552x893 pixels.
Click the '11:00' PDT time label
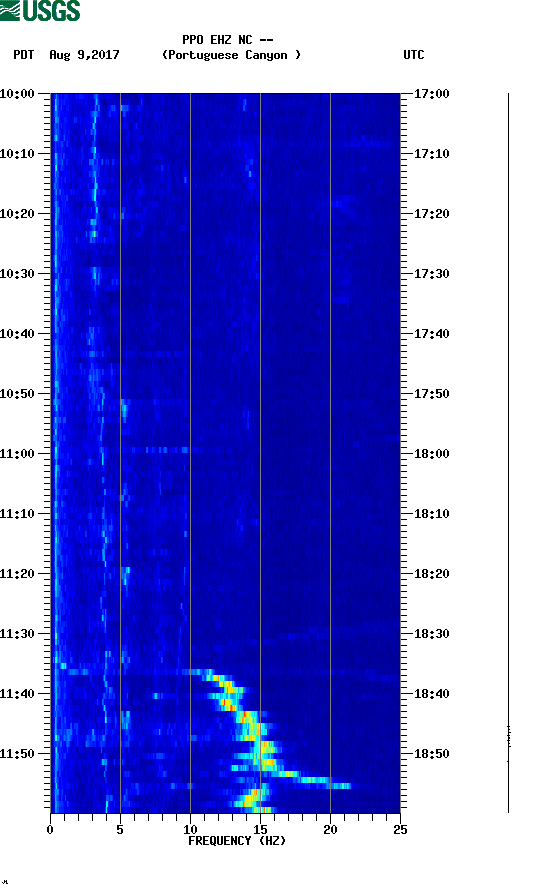[x=17, y=453]
